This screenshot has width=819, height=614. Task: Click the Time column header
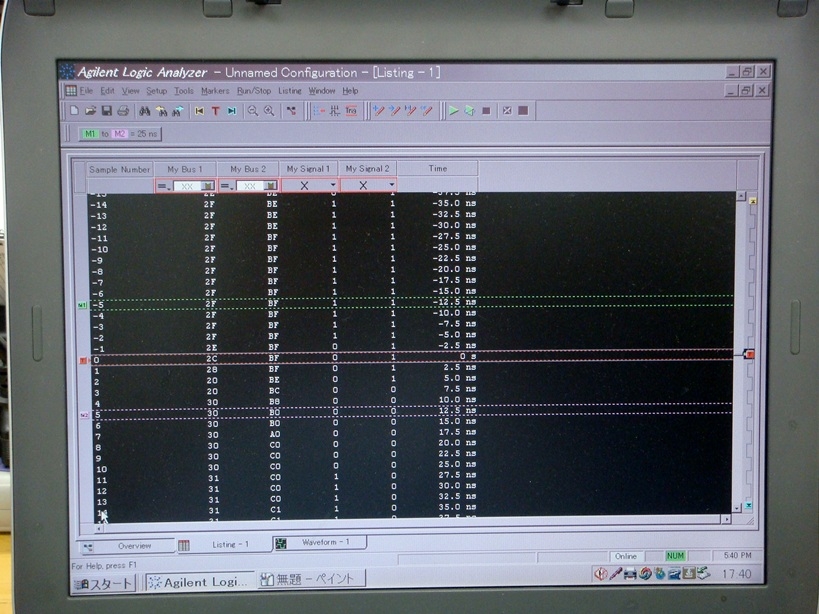(438, 169)
